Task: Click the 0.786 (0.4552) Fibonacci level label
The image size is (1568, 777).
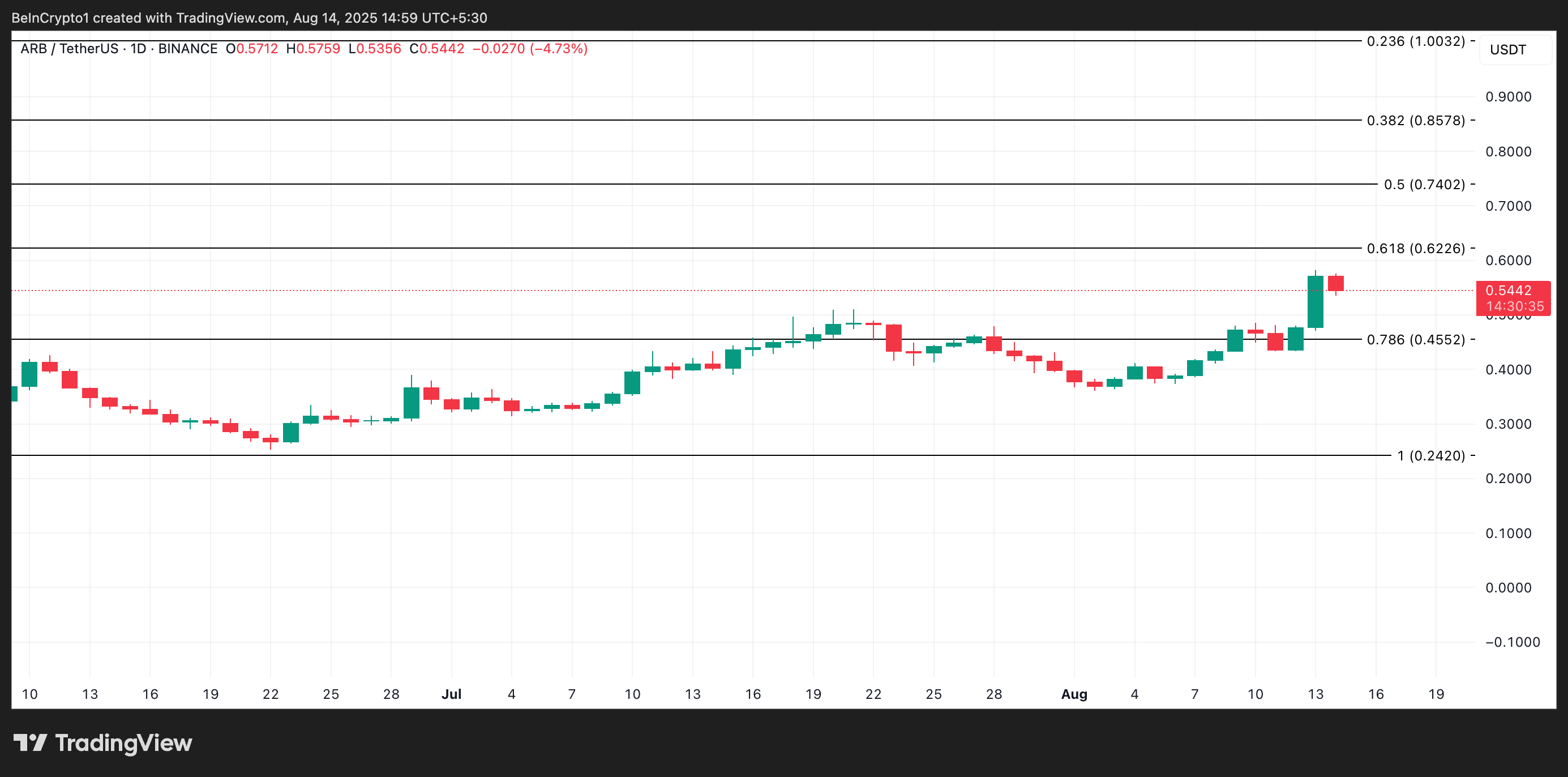Action: (x=1416, y=339)
